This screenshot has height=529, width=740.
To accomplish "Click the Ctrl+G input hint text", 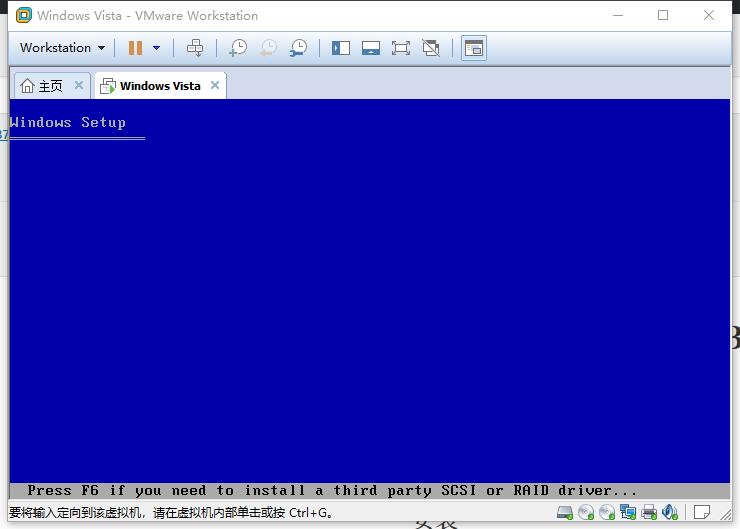I will (x=170, y=512).
